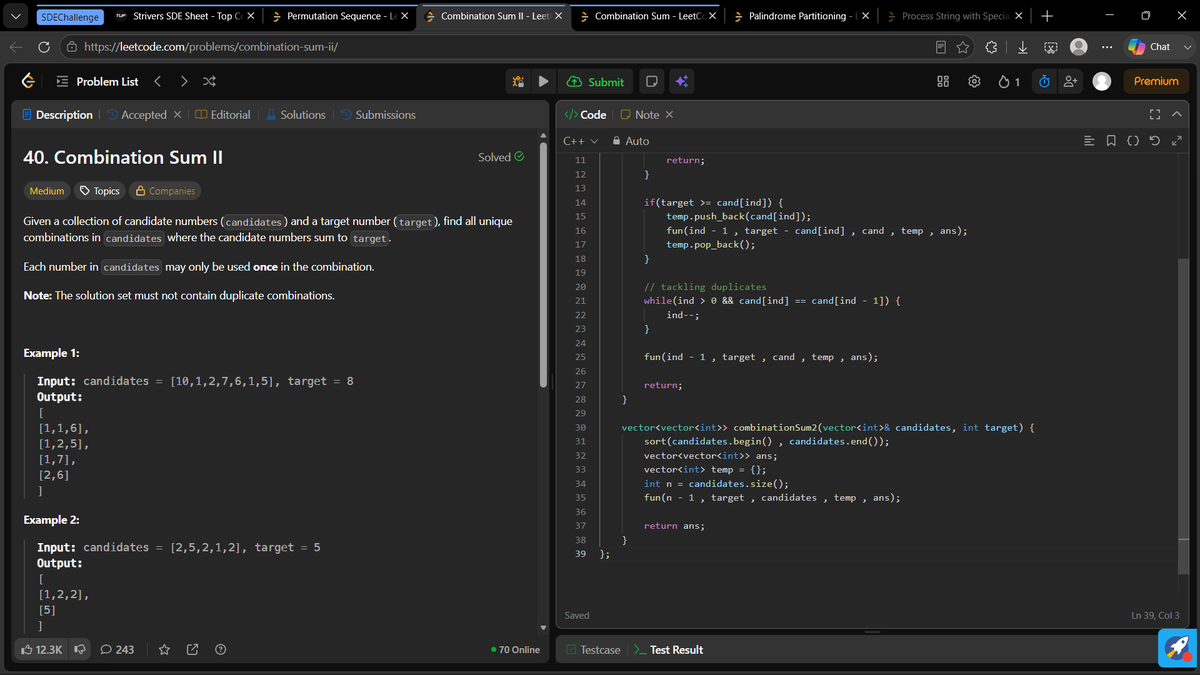The height and width of the screenshot is (675, 1200).
Task: Click the rocket floating icon
Action: click(1177, 648)
